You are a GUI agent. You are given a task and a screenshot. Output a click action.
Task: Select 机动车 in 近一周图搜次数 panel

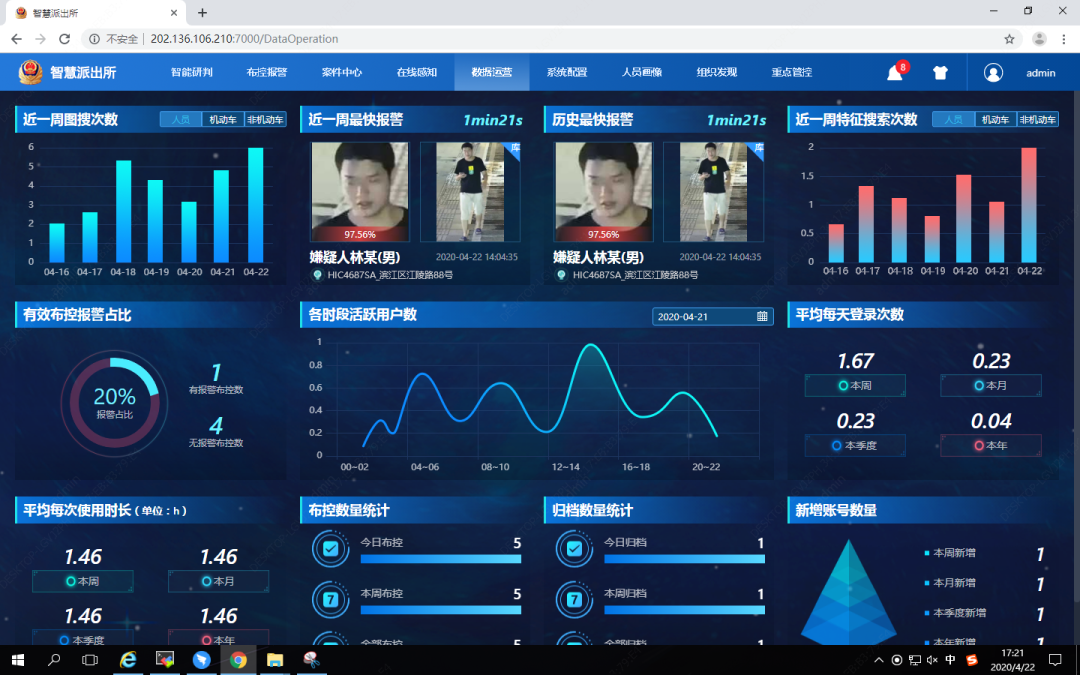[x=223, y=120]
